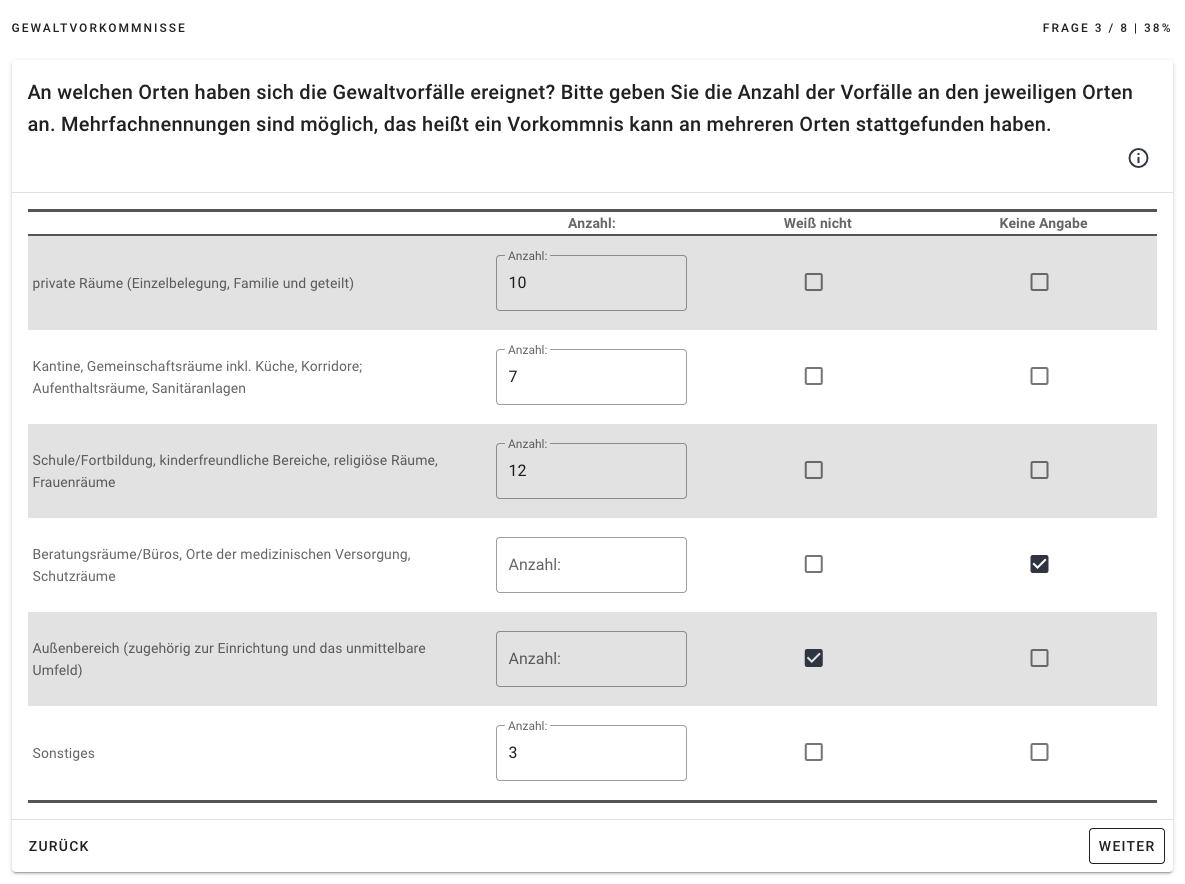Viewport: 1185px width, 884px height.
Task: Tick 'Weiß nicht' for Kantine, Gemeinschaftsräume row
Action: tap(813, 376)
